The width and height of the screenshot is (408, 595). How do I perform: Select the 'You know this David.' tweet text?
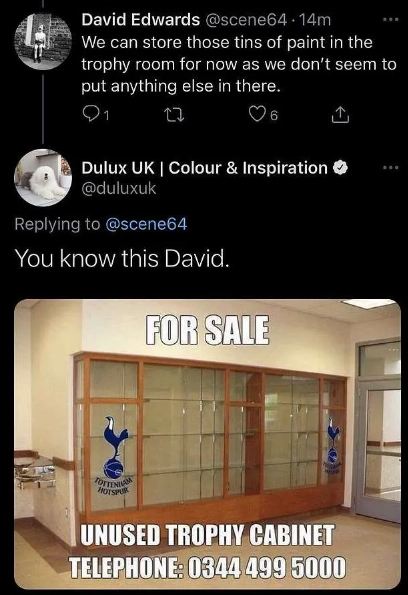coord(122,259)
